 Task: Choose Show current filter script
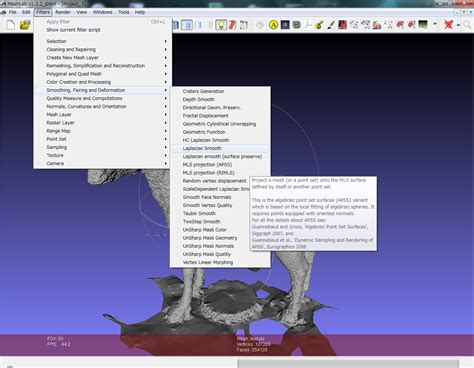click(x=103, y=30)
